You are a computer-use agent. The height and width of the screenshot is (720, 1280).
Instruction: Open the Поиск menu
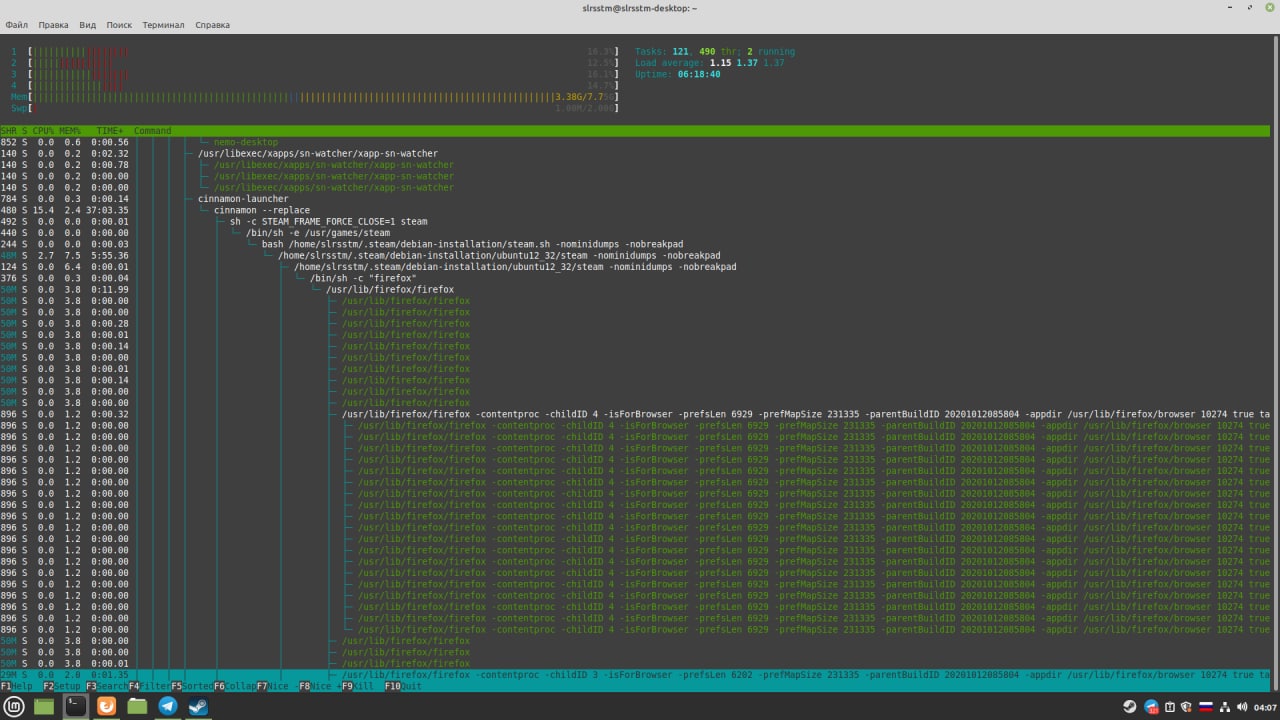click(x=118, y=24)
